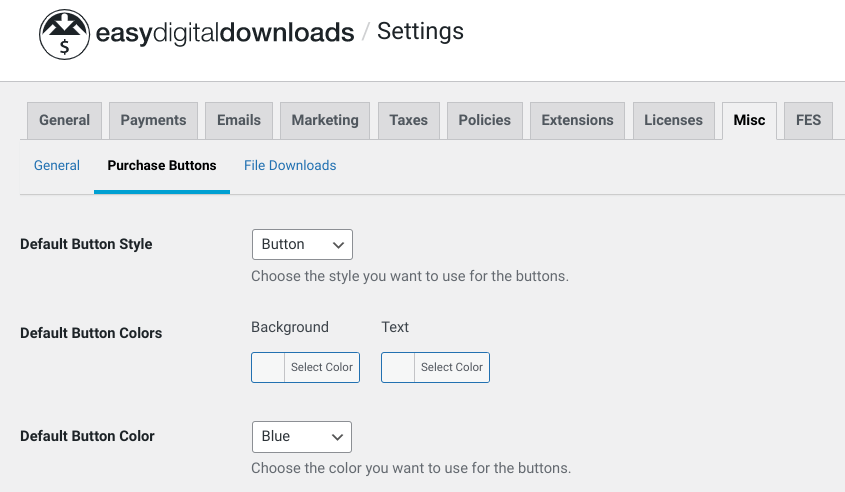The image size is (845, 492).
Task: Click the Text color swatch
Action: (x=398, y=368)
